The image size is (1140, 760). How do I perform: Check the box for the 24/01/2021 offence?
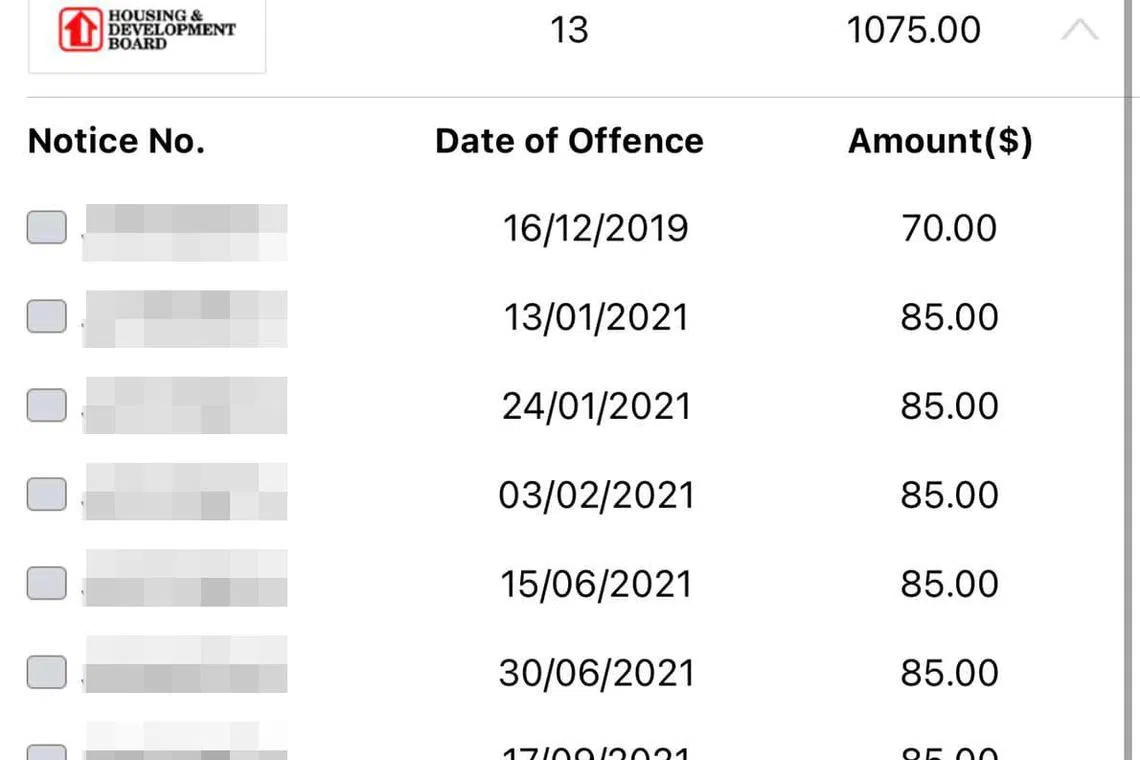46,405
